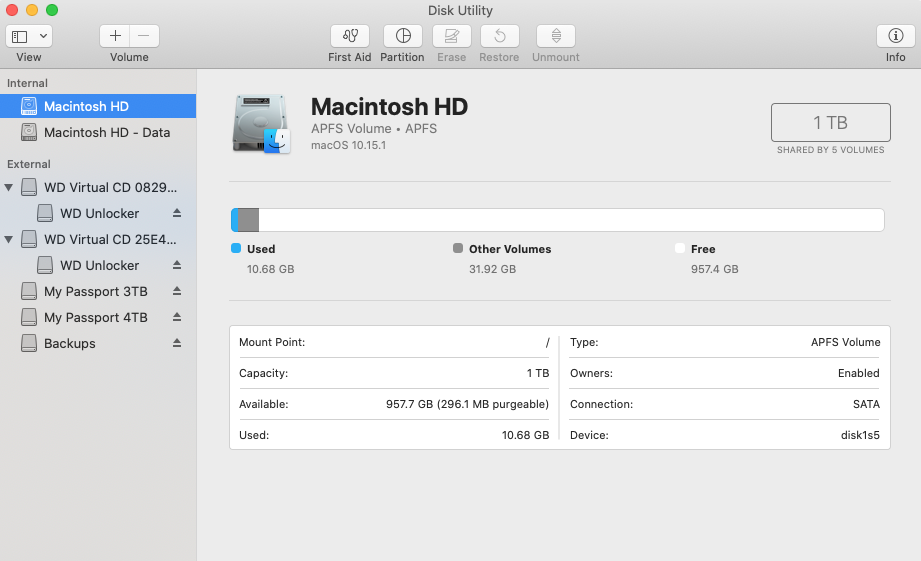Image resolution: width=921 pixels, height=561 pixels.
Task: Click the Restore toolbar icon
Action: coord(500,36)
